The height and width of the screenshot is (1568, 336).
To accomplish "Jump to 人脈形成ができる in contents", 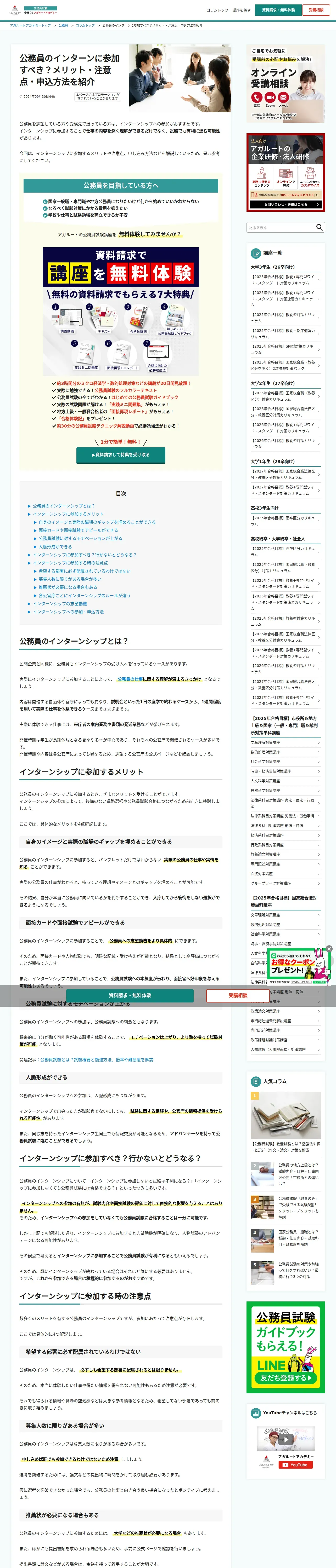I will pos(55,547).
